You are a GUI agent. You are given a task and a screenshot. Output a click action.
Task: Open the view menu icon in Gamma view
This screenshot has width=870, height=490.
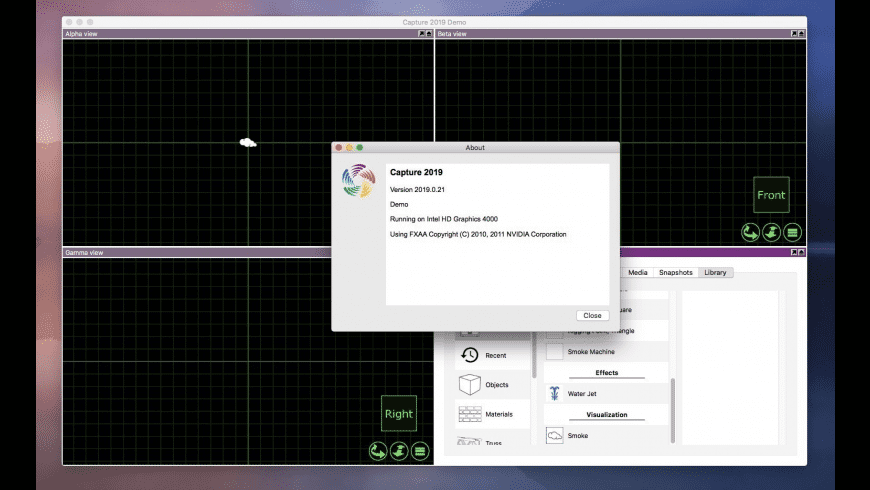(x=420, y=451)
